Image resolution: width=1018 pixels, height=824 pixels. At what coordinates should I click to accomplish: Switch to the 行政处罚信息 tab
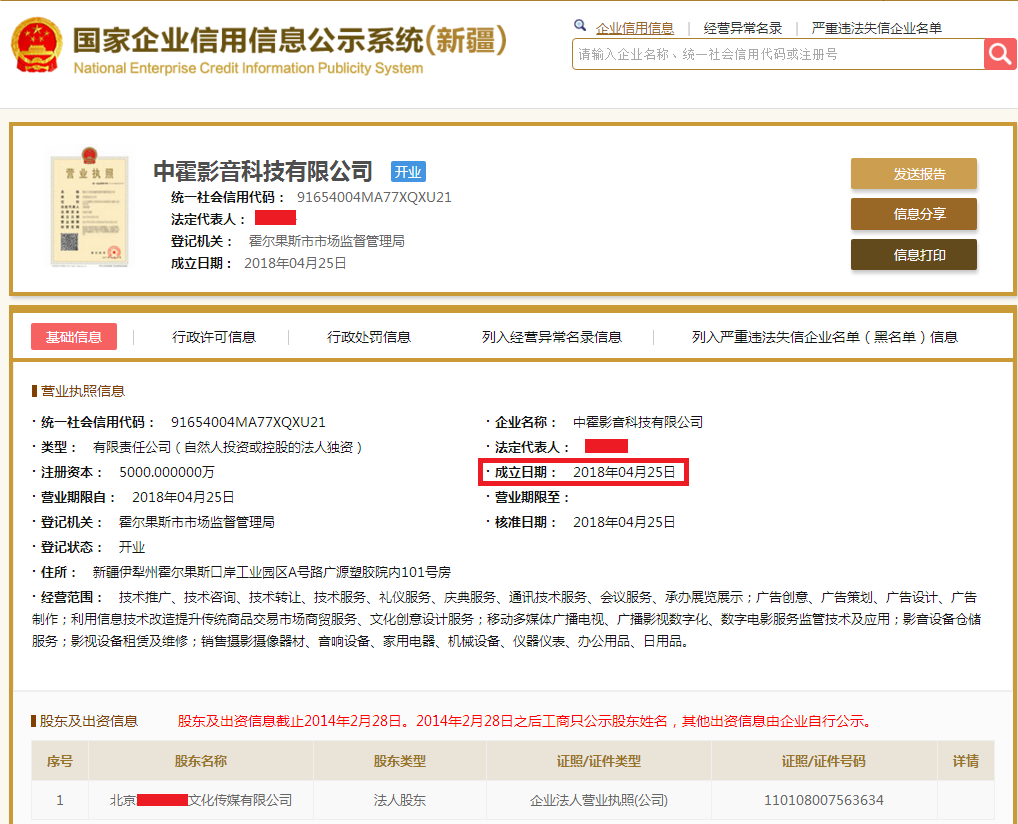(369, 337)
